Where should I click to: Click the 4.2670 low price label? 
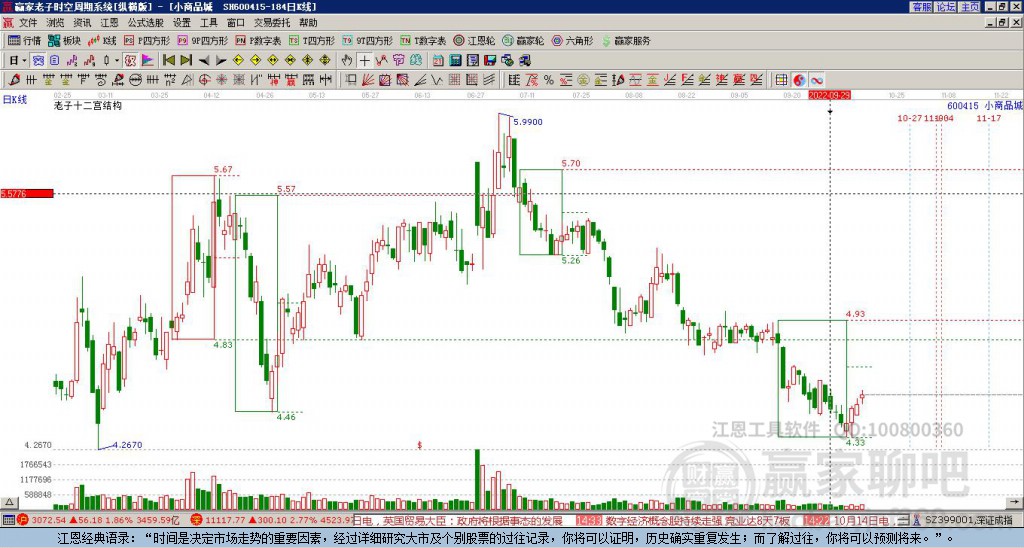click(127, 445)
